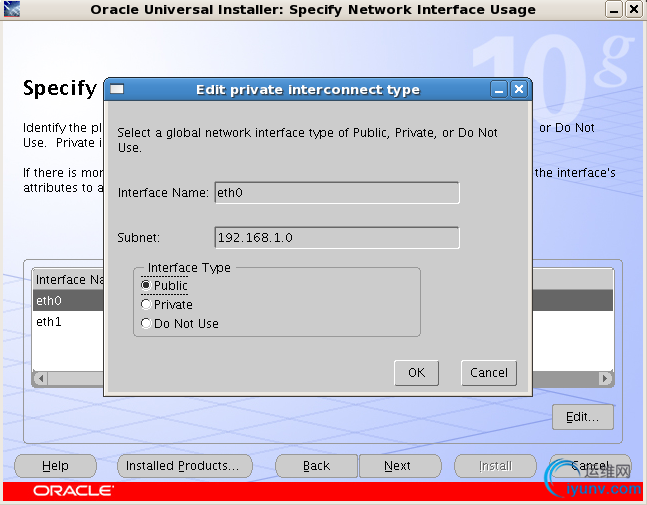
Task: Open installer Help
Action: [55, 466]
